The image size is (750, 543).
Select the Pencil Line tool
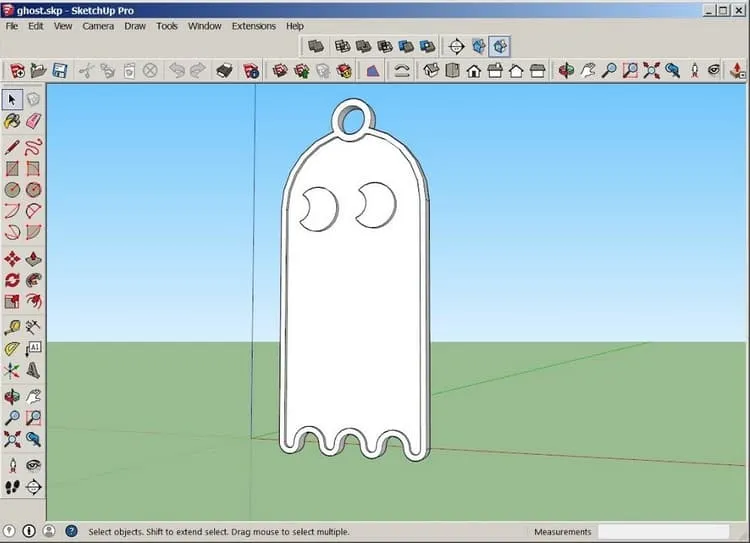[x=12, y=147]
